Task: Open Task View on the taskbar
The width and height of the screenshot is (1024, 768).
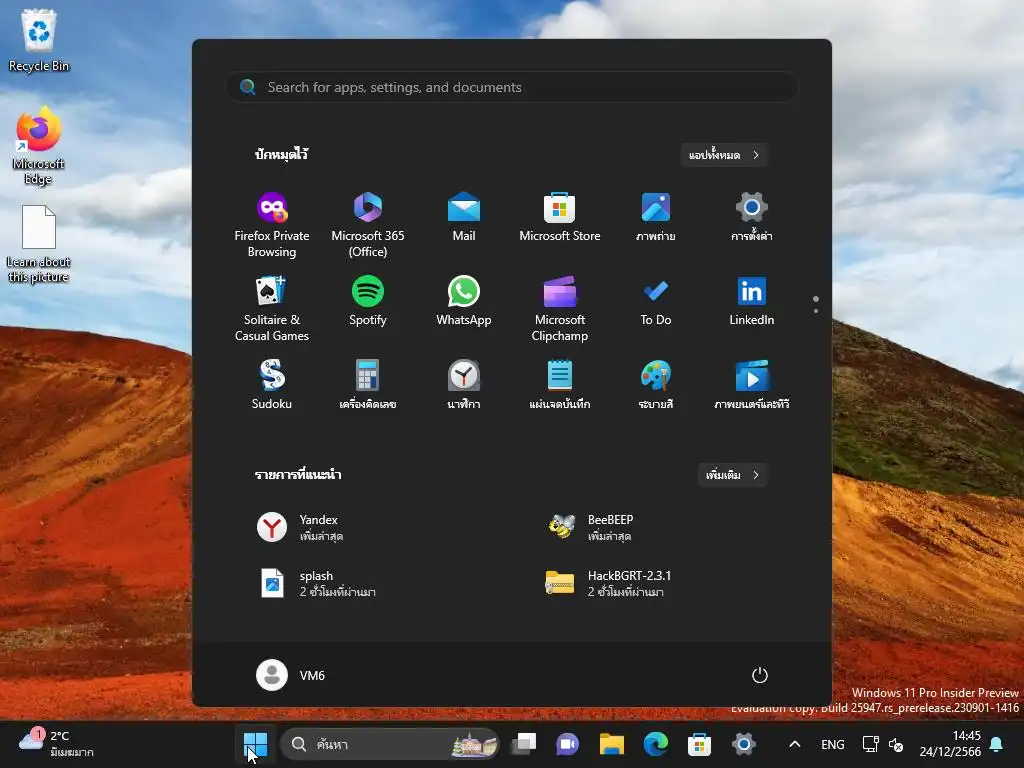Action: pyautogui.click(x=524, y=744)
